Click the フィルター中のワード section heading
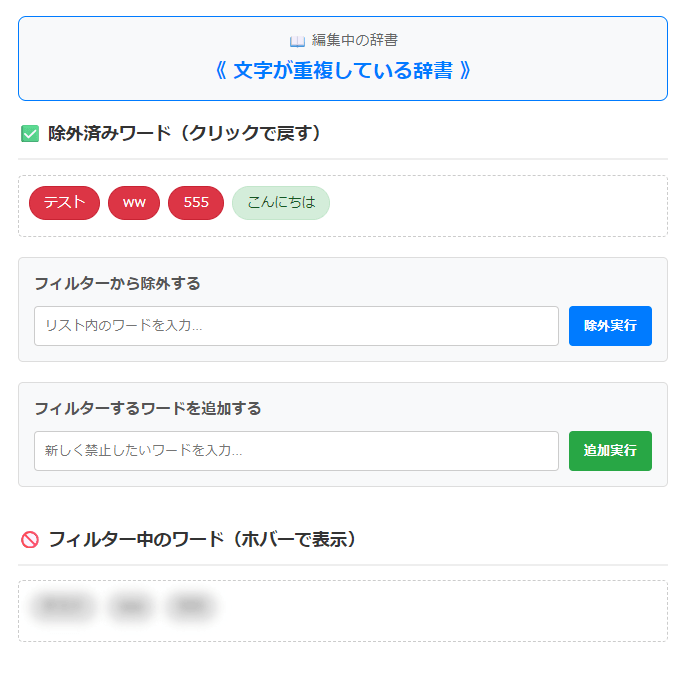686x680 pixels. coord(203,540)
